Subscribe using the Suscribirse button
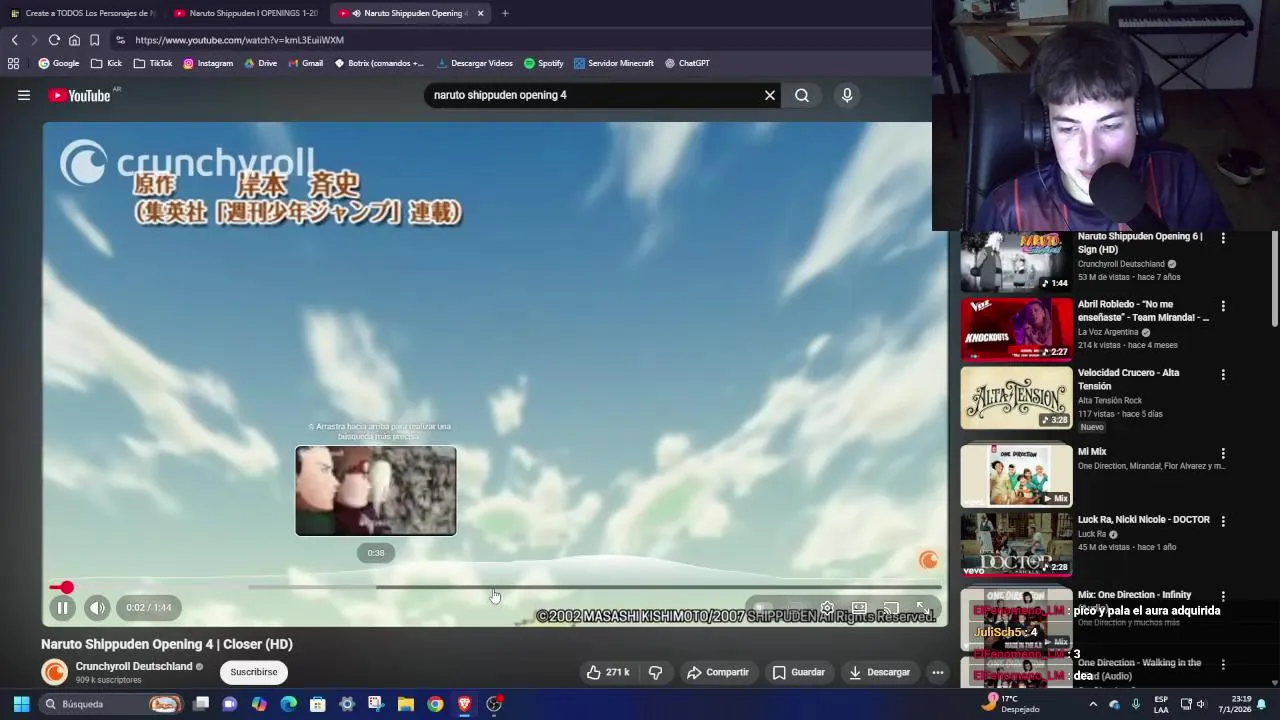This screenshot has height=720, width=1280. [x=254, y=672]
